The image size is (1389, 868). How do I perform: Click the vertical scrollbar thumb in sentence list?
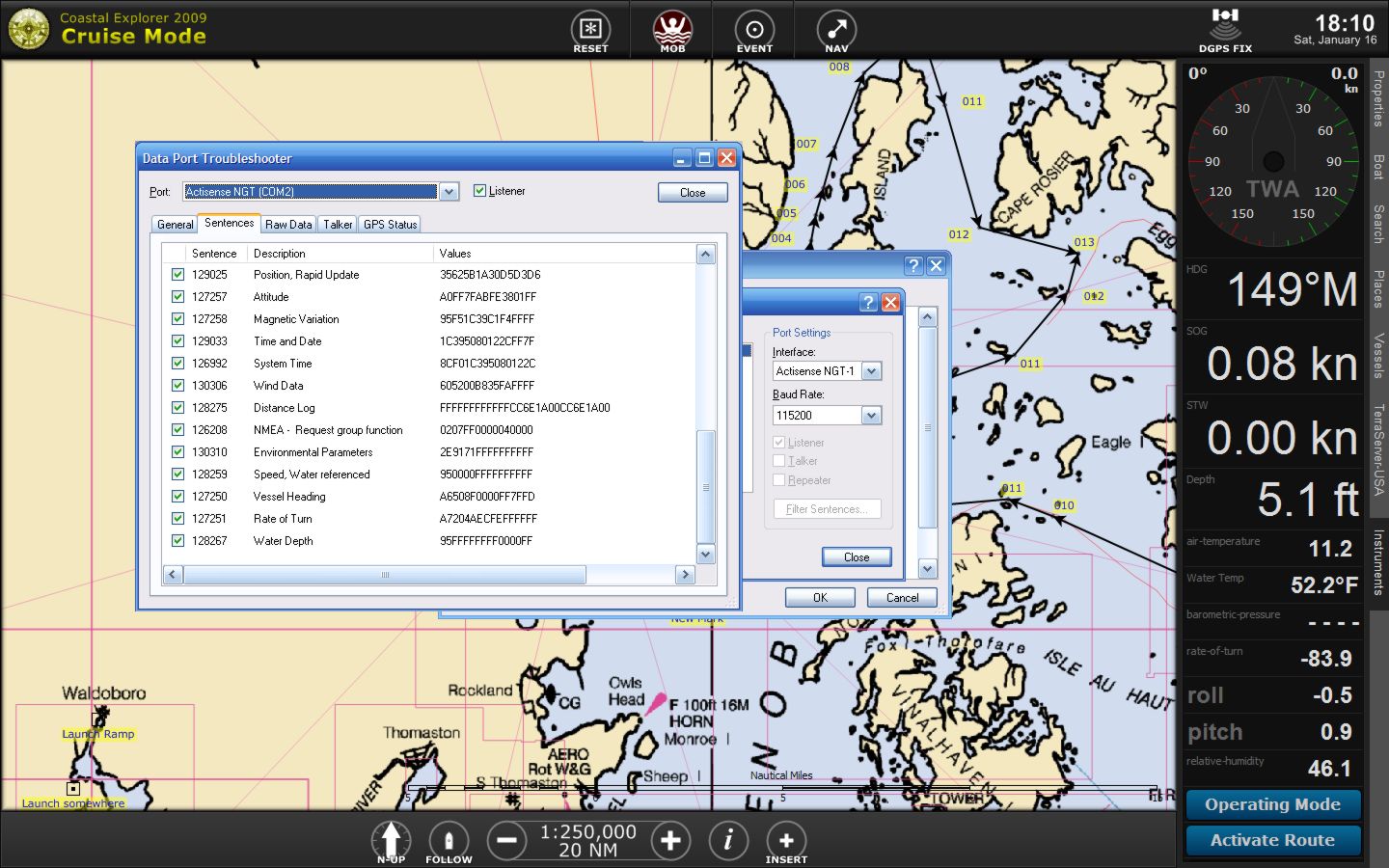705,487
